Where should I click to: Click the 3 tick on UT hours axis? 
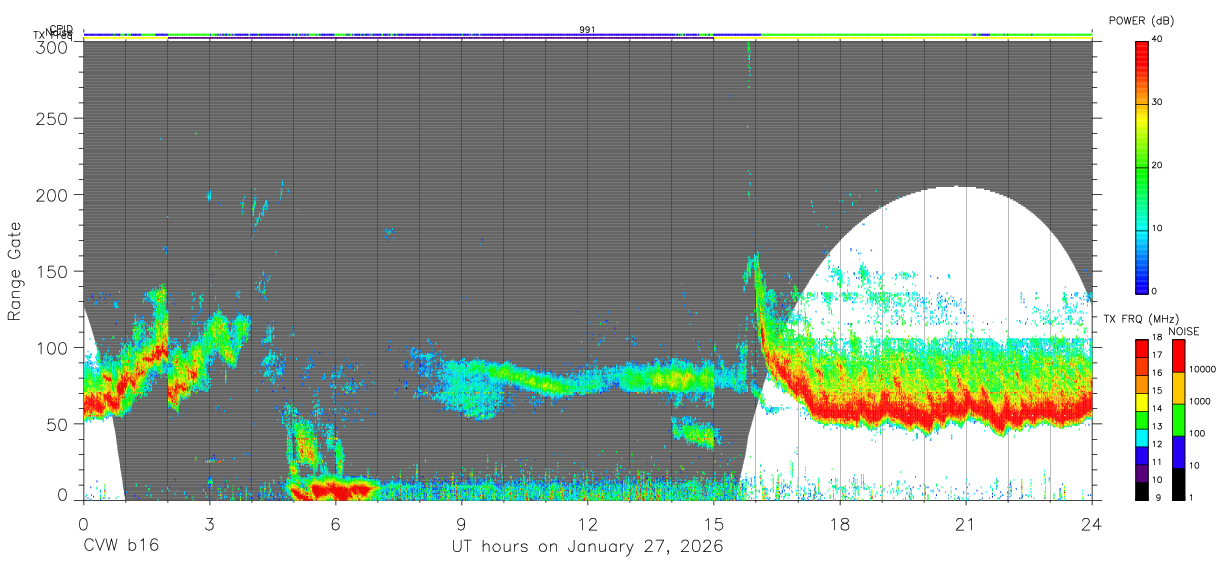209,523
